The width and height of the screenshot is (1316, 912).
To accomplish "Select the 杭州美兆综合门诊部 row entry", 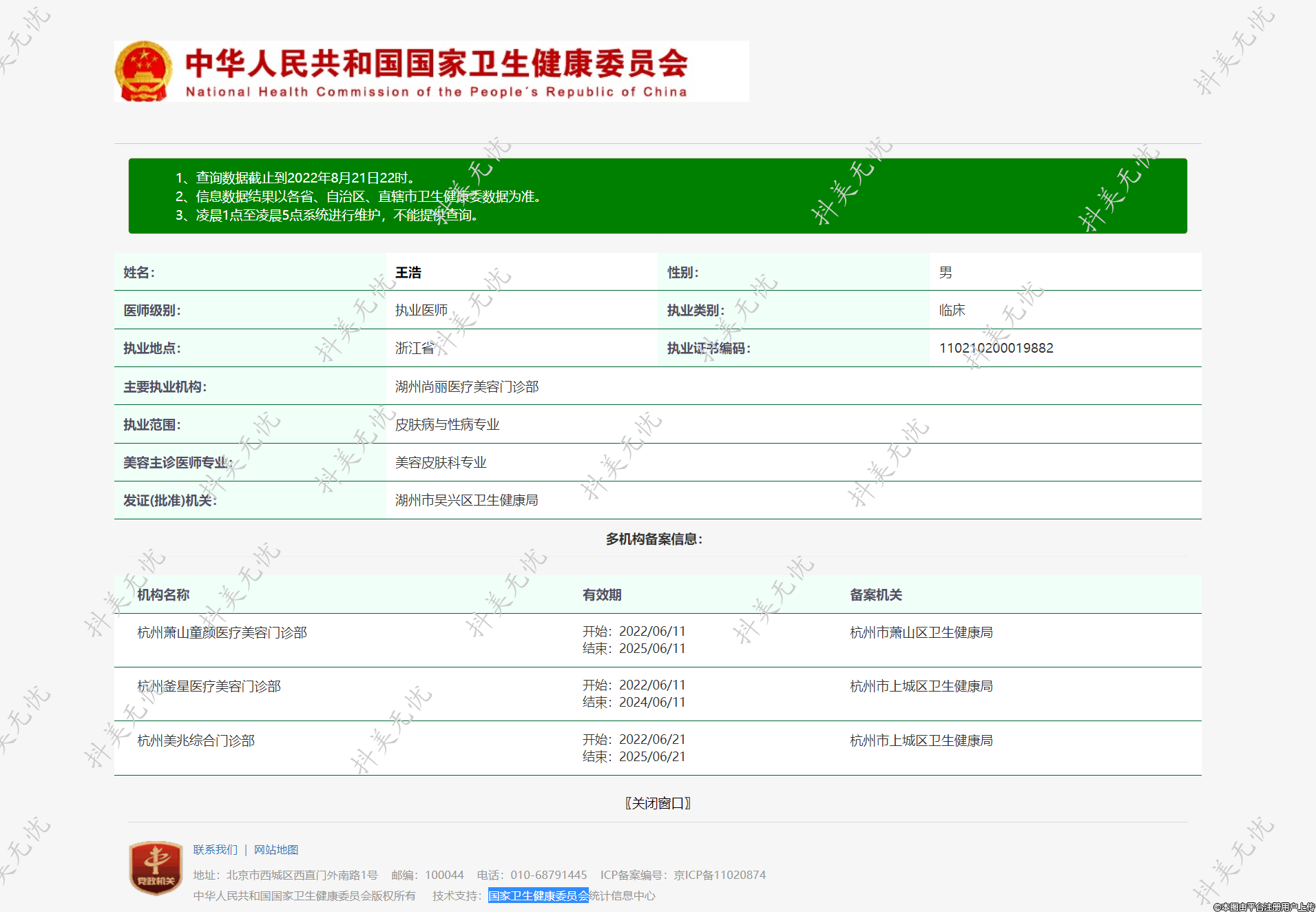I will (196, 740).
